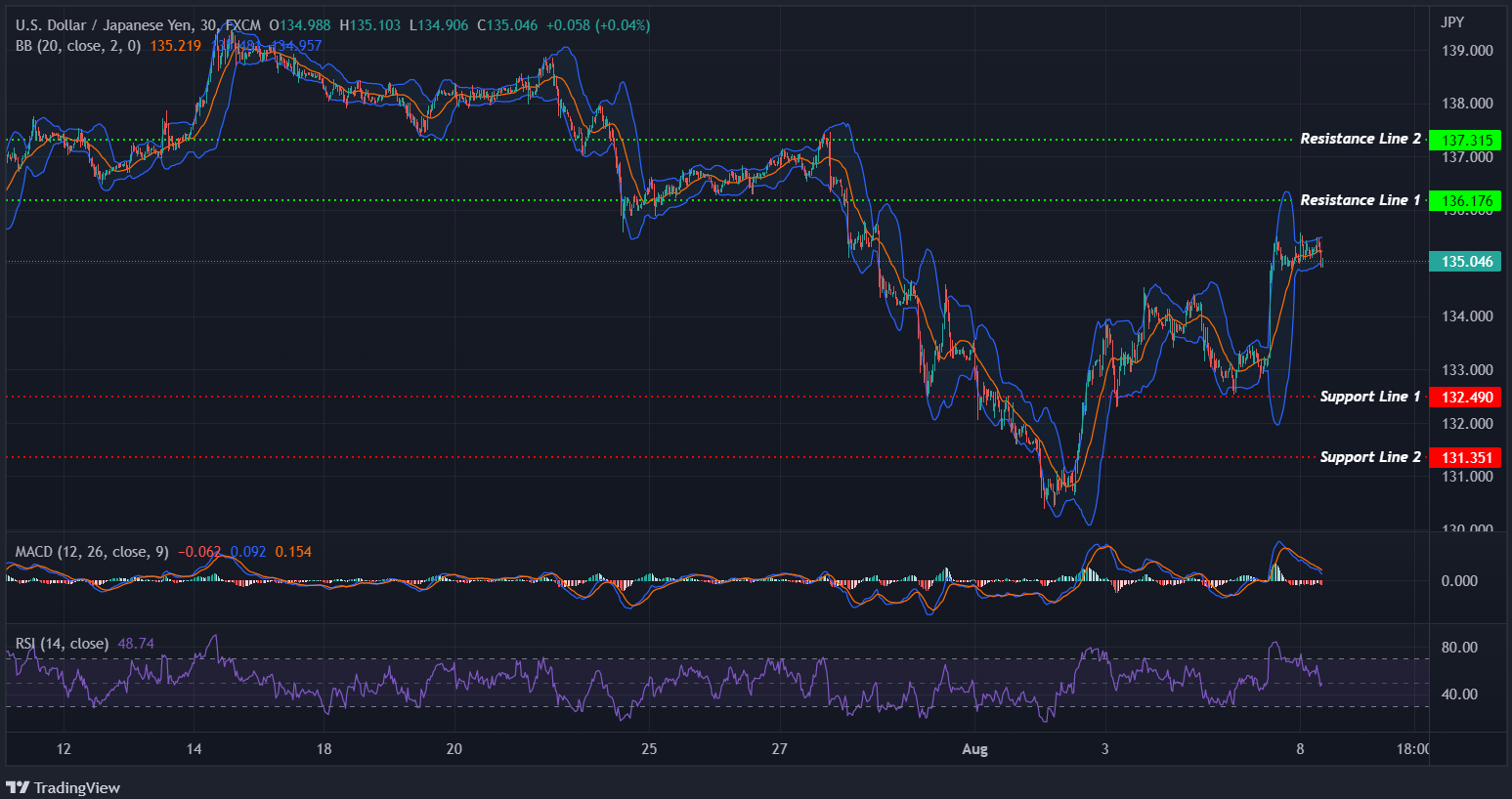
Task: Click the TradingView logo icon
Action: (17, 787)
